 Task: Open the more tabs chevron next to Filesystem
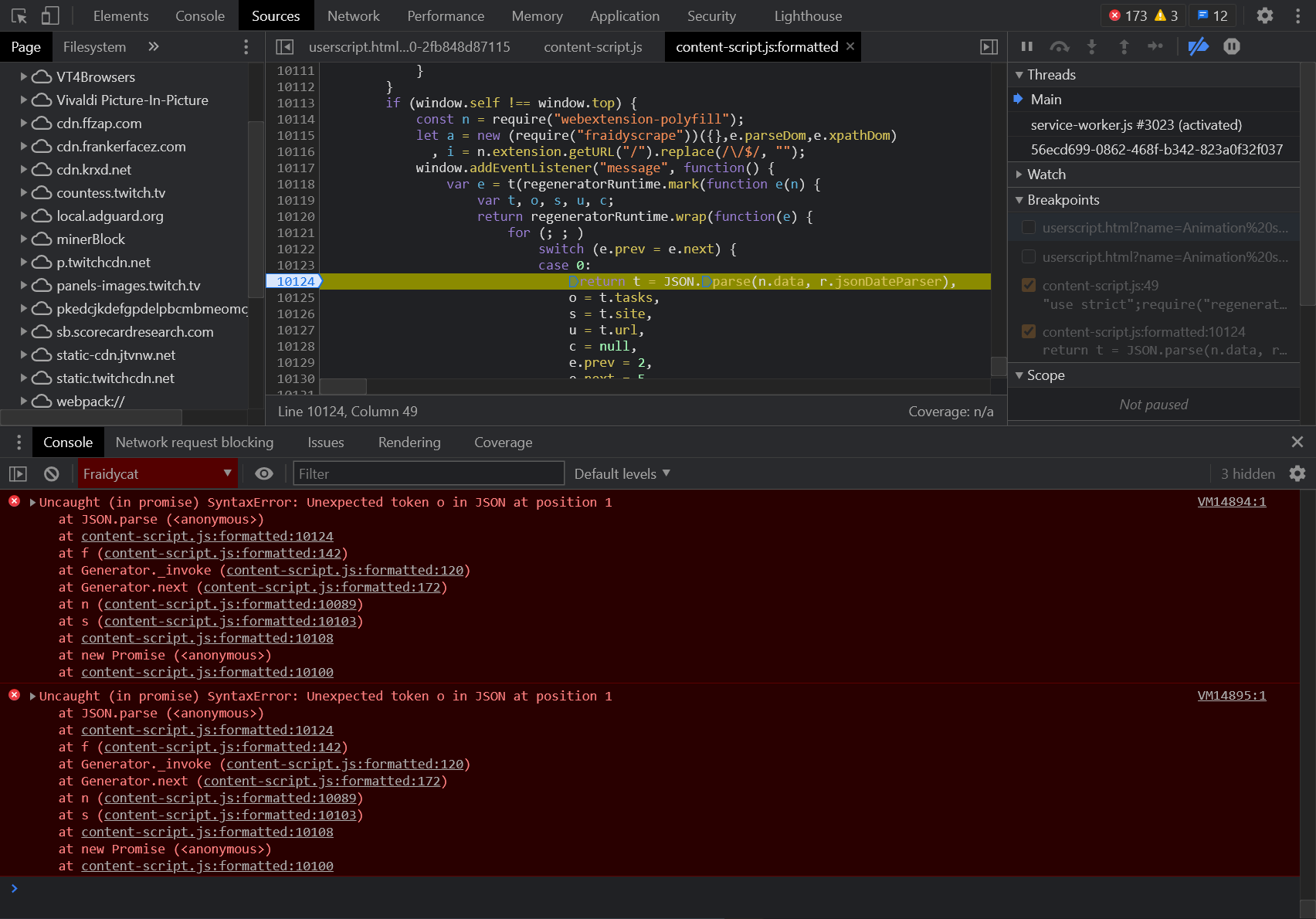tap(154, 46)
